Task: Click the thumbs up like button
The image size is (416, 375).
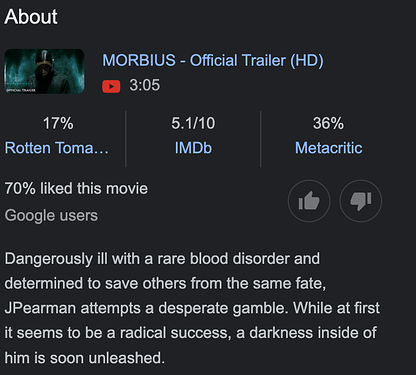Action: [x=309, y=201]
